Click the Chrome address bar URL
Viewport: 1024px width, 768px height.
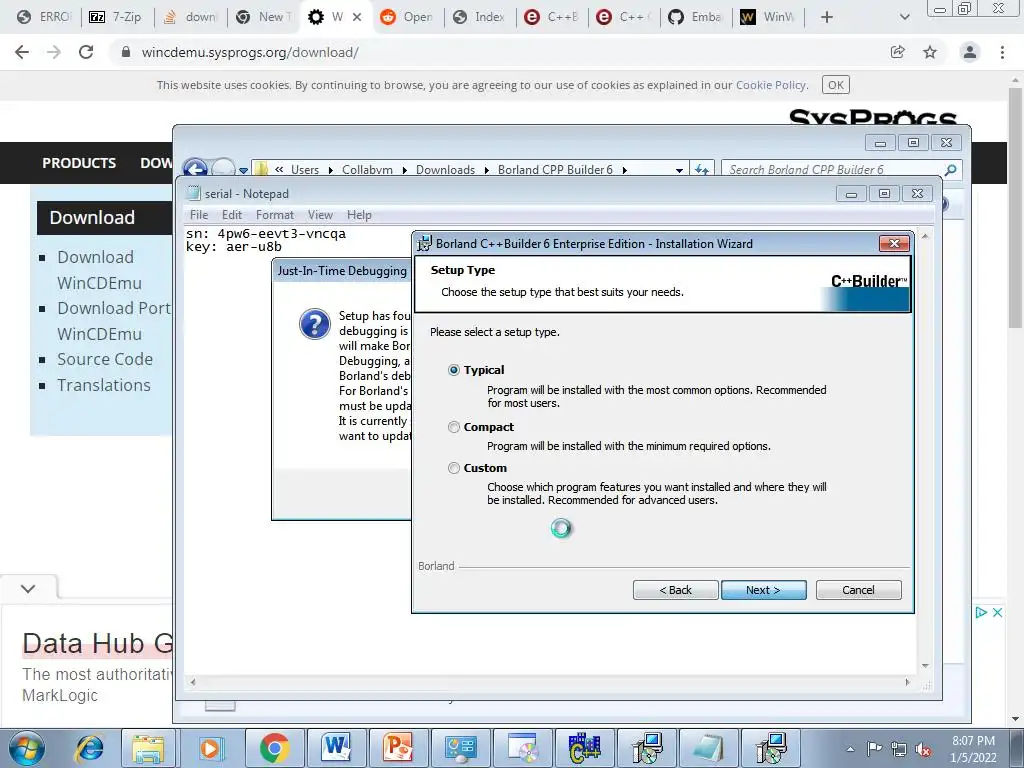pyautogui.click(x=250, y=52)
